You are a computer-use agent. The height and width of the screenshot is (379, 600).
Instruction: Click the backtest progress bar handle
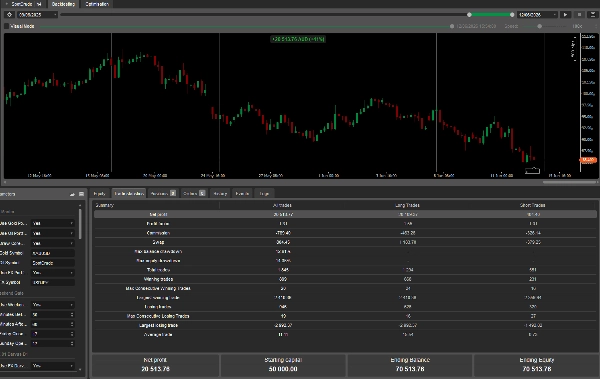coord(452,26)
